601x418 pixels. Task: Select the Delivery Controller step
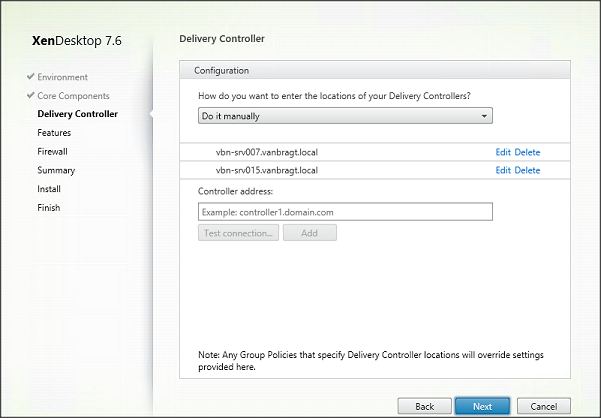coord(77,114)
